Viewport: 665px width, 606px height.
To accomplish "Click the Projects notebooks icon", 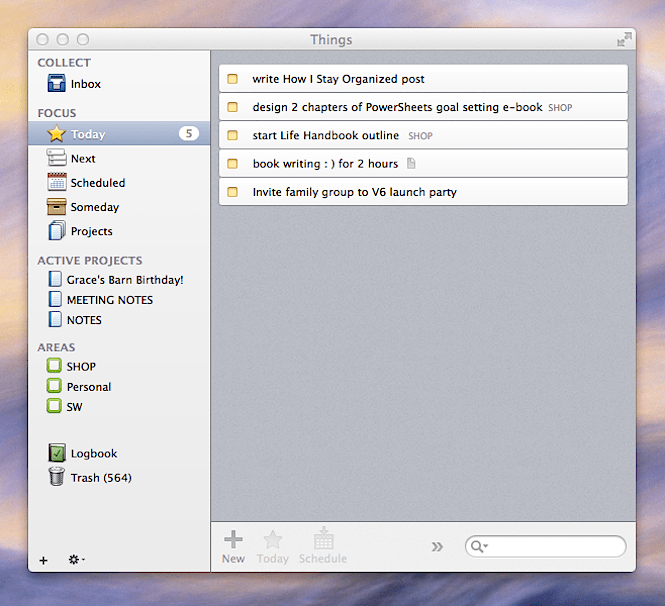I will pos(56,231).
